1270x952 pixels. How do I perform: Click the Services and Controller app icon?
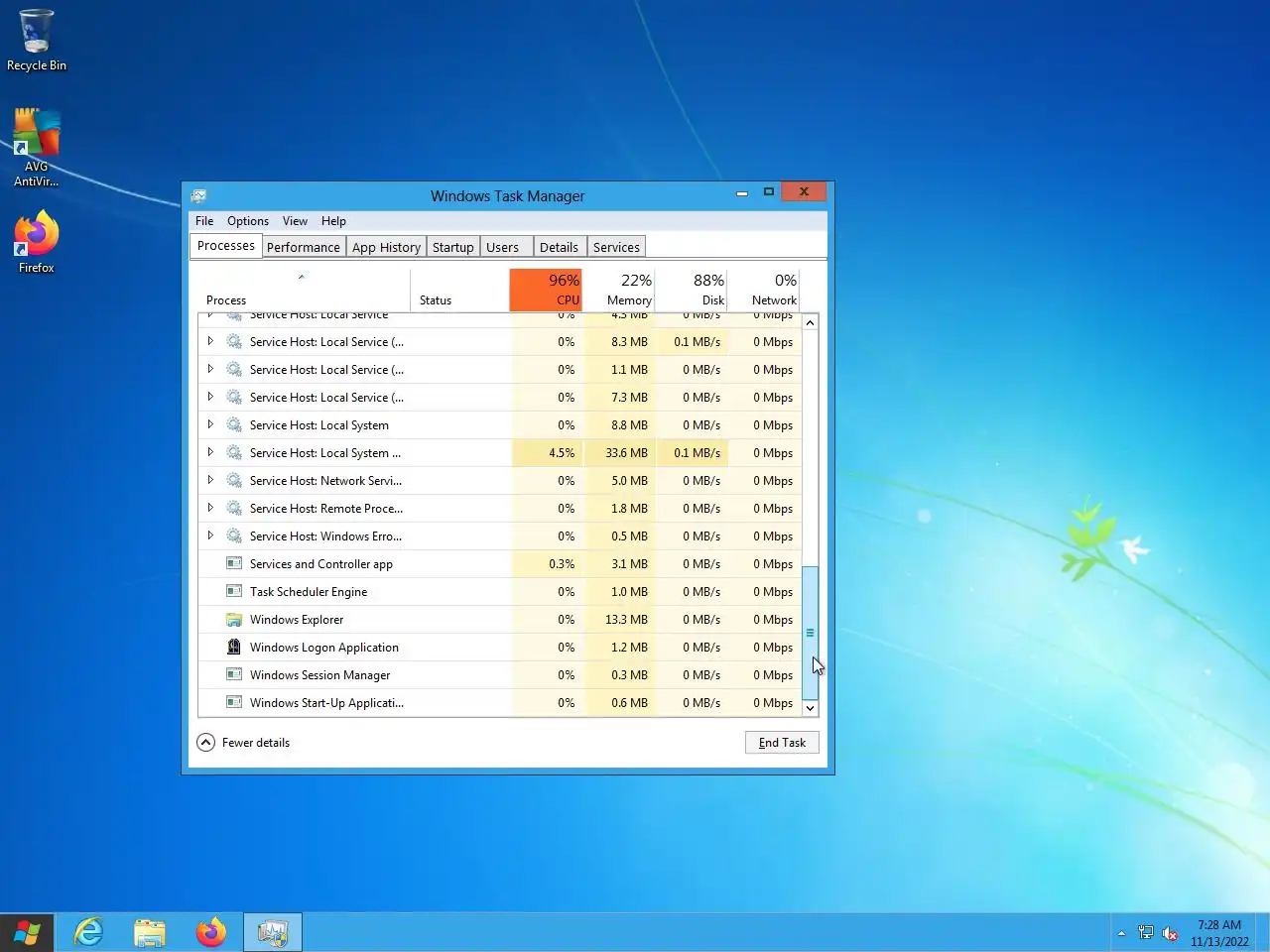pos(234,563)
